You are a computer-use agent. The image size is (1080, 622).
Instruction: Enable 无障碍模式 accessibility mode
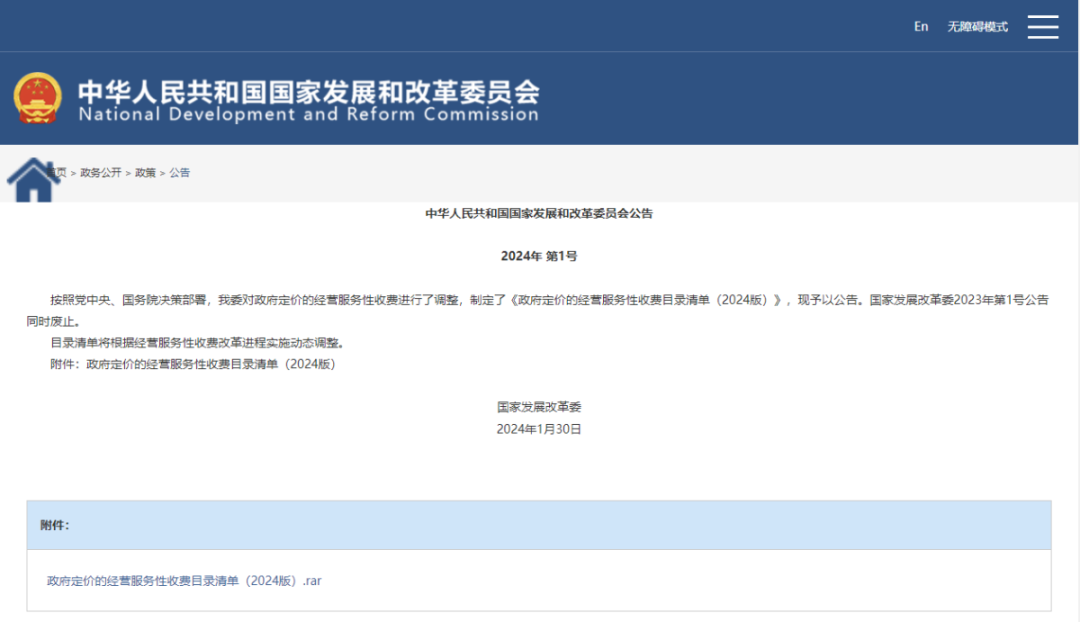tap(977, 27)
